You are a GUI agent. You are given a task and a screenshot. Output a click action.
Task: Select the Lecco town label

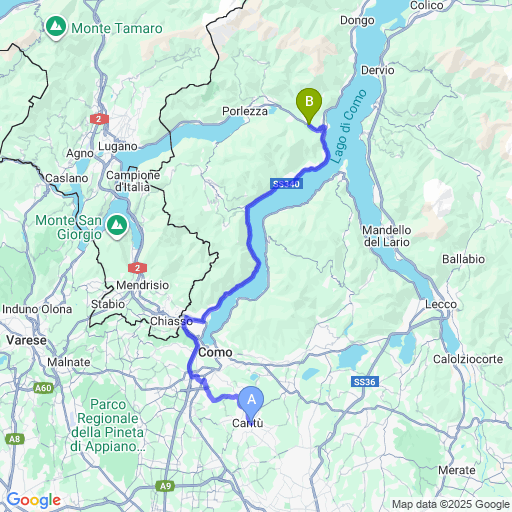point(441,304)
